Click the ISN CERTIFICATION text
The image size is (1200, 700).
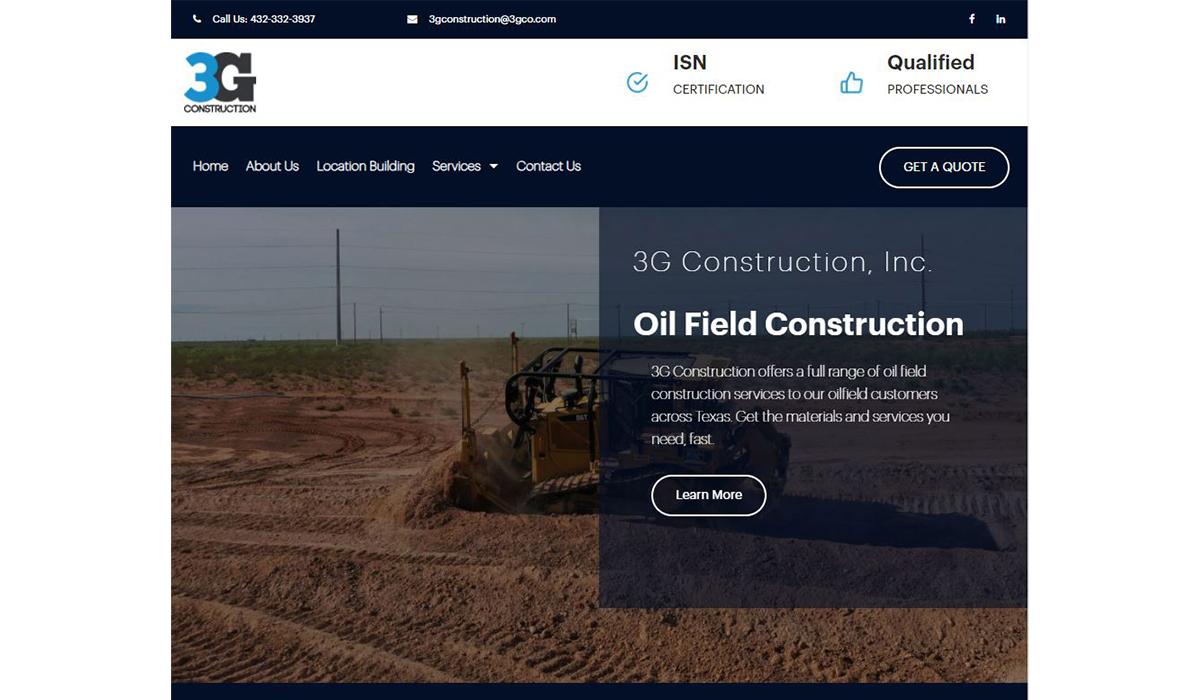(x=718, y=75)
